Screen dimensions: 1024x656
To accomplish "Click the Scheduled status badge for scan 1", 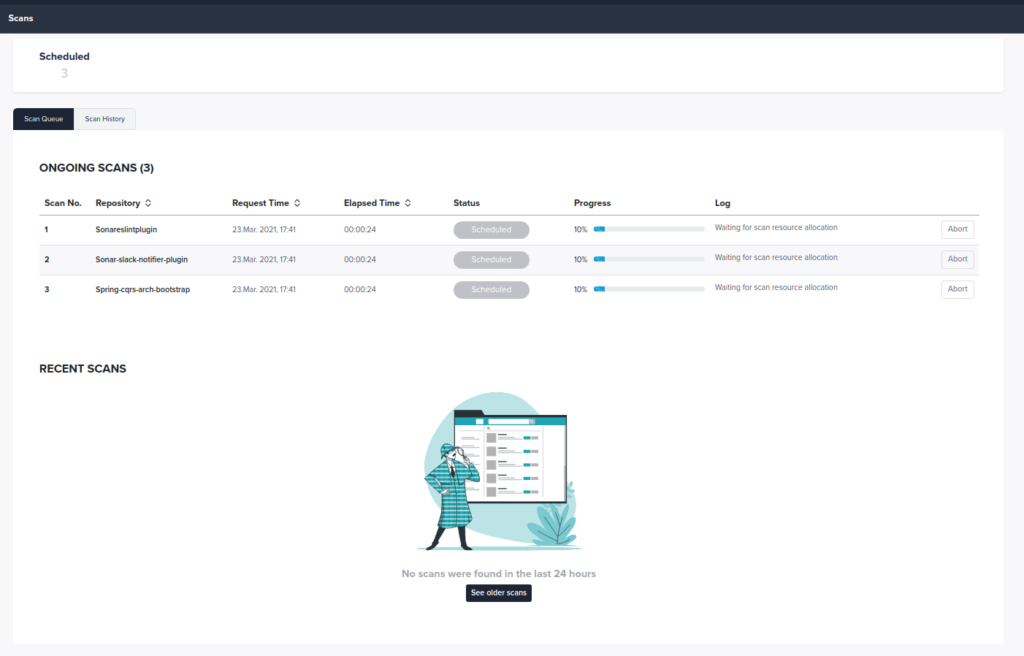I will (x=491, y=229).
